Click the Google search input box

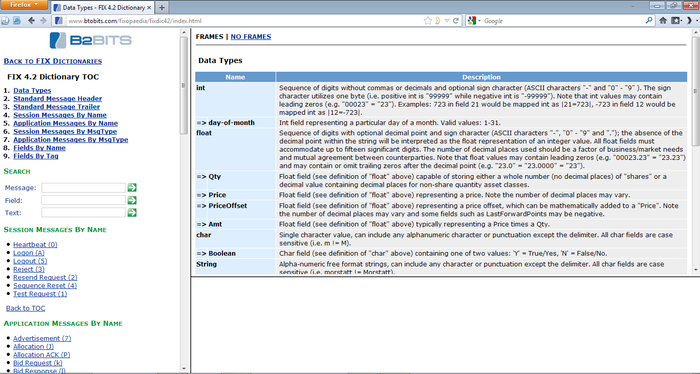pyautogui.click(x=563, y=21)
